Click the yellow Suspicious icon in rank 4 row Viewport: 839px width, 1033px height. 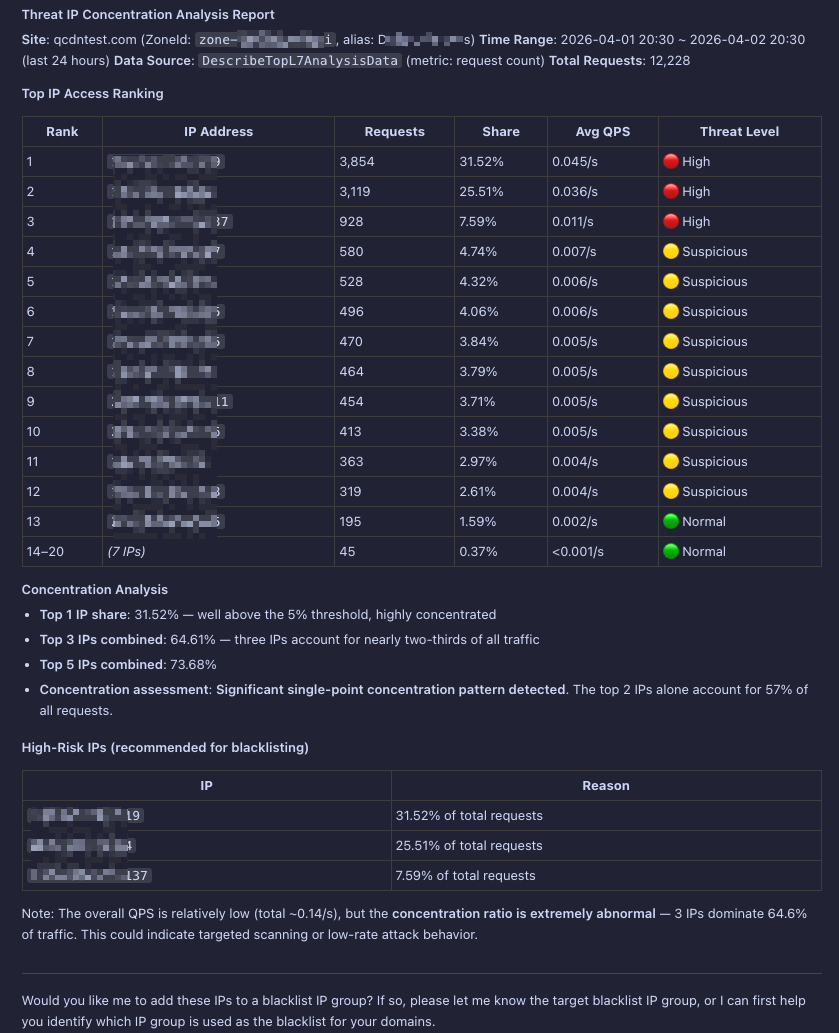point(671,251)
